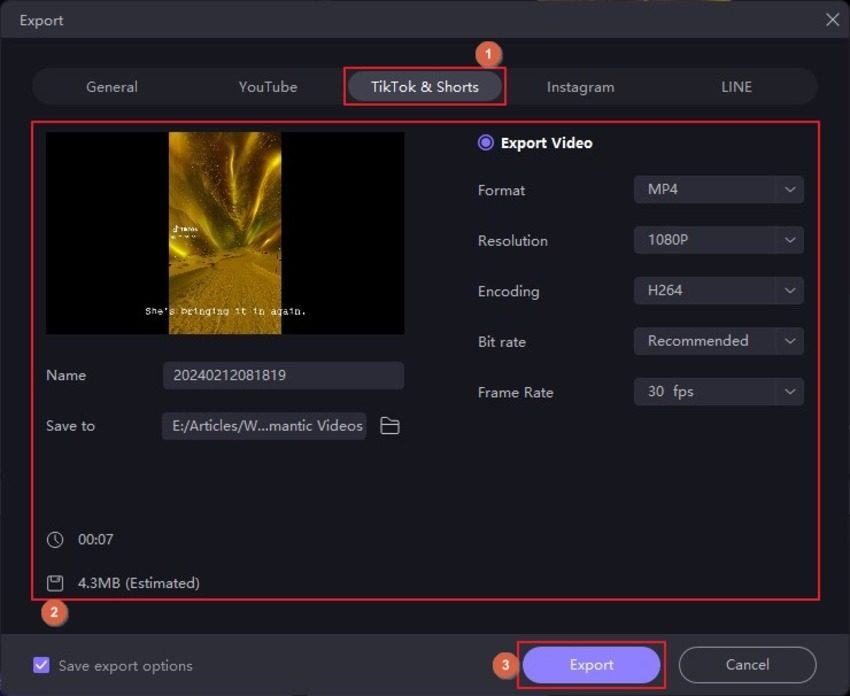Click the chevron on the Frame Rate selector
Viewport: 850px width, 696px height.
pos(791,391)
